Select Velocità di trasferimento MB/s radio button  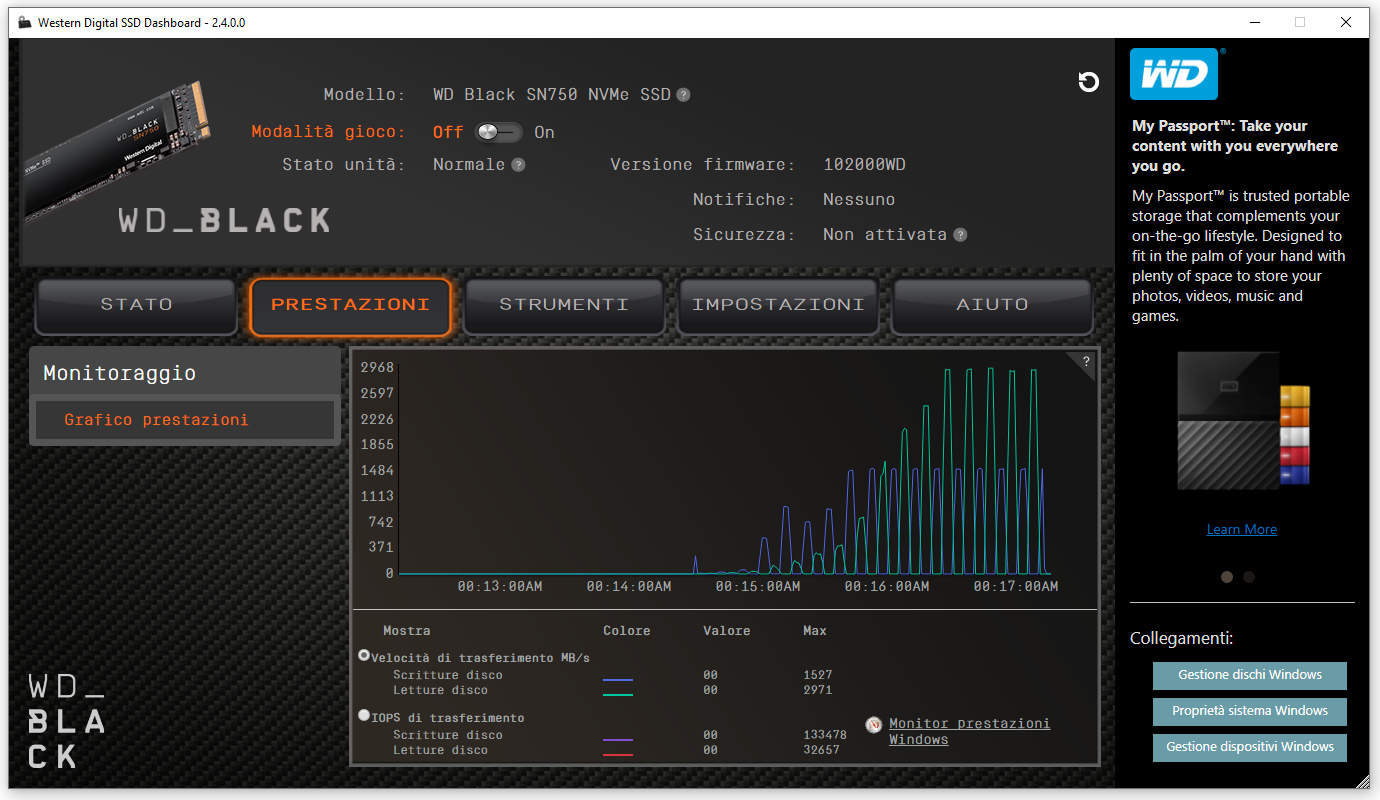364,655
